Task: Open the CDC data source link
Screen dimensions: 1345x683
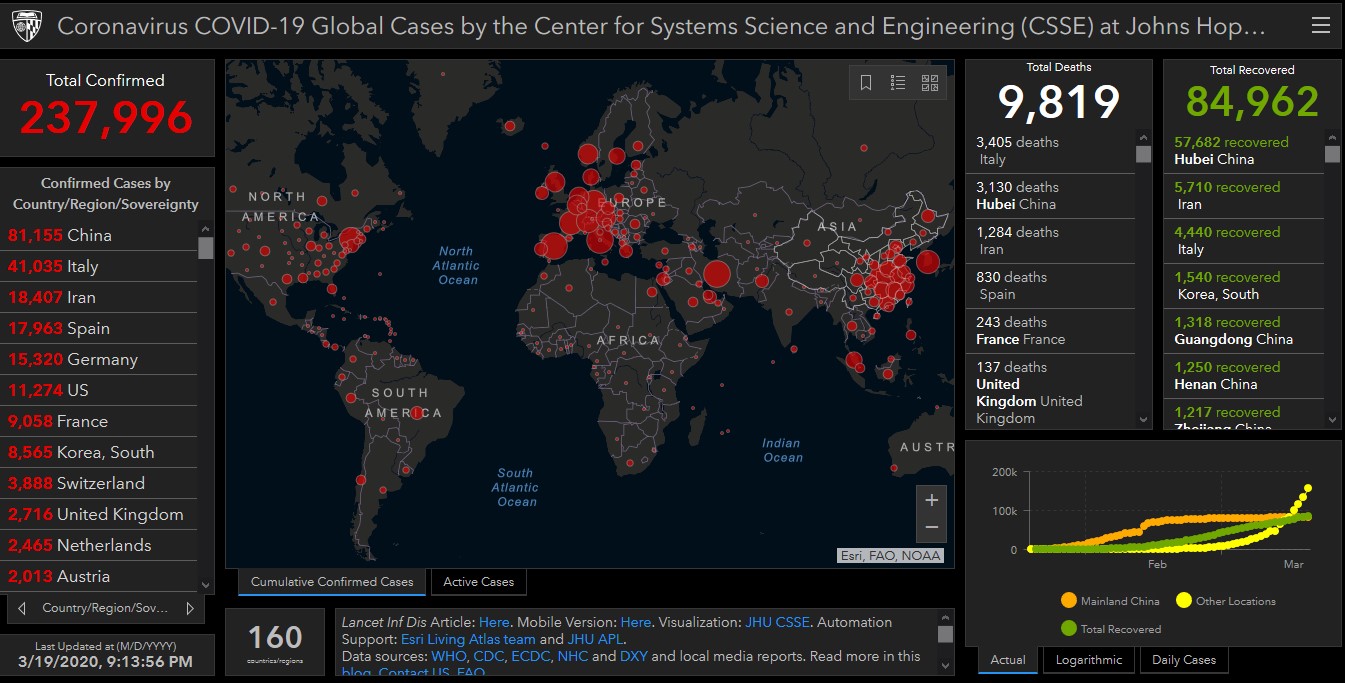Action: pyautogui.click(x=489, y=656)
